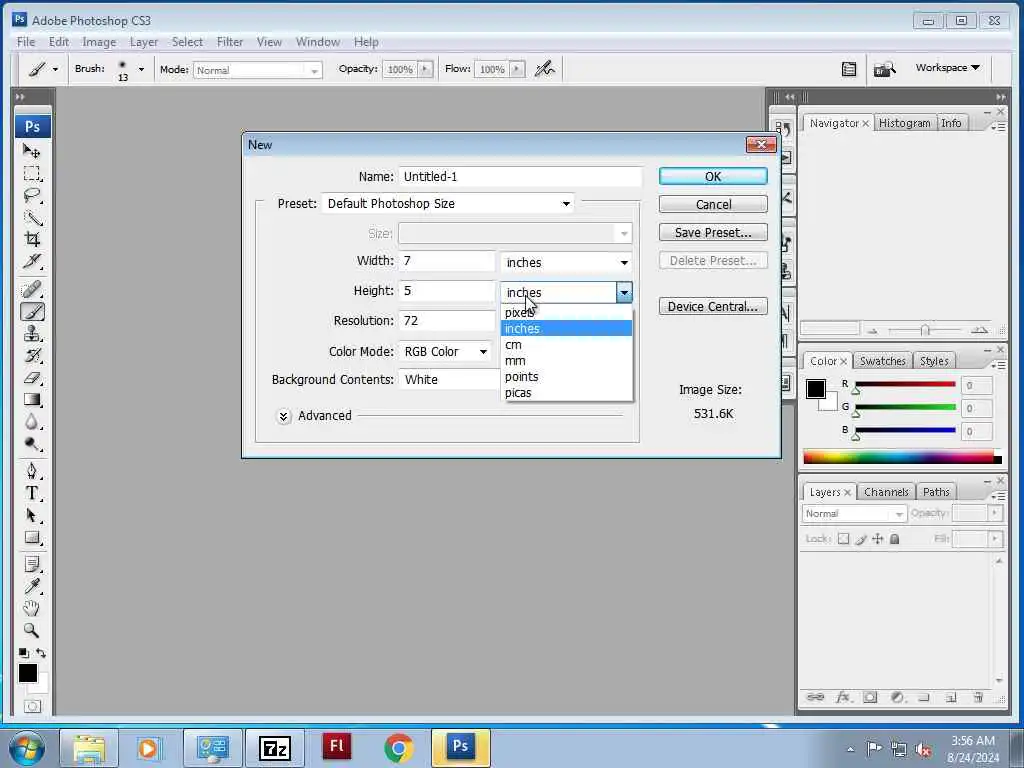Select the Pen tool
The height and width of the screenshot is (768, 1024).
31,471
